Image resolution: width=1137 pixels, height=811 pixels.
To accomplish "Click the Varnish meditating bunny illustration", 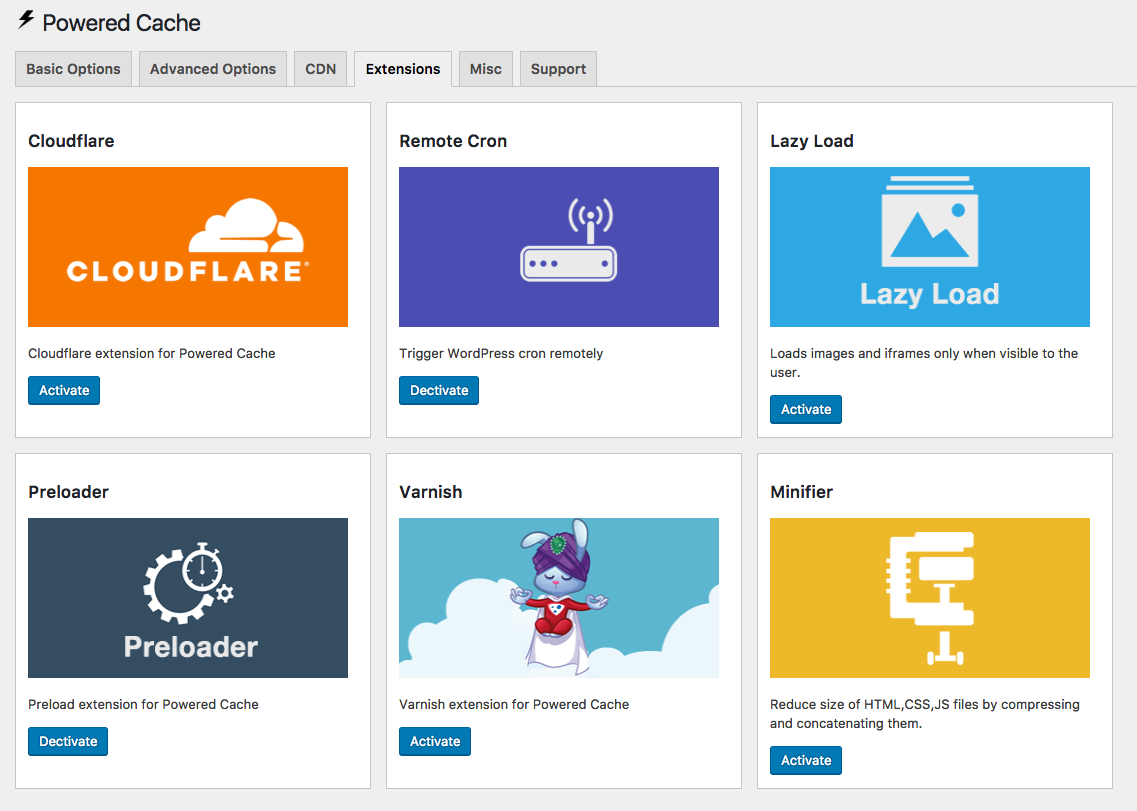I will [558, 597].
